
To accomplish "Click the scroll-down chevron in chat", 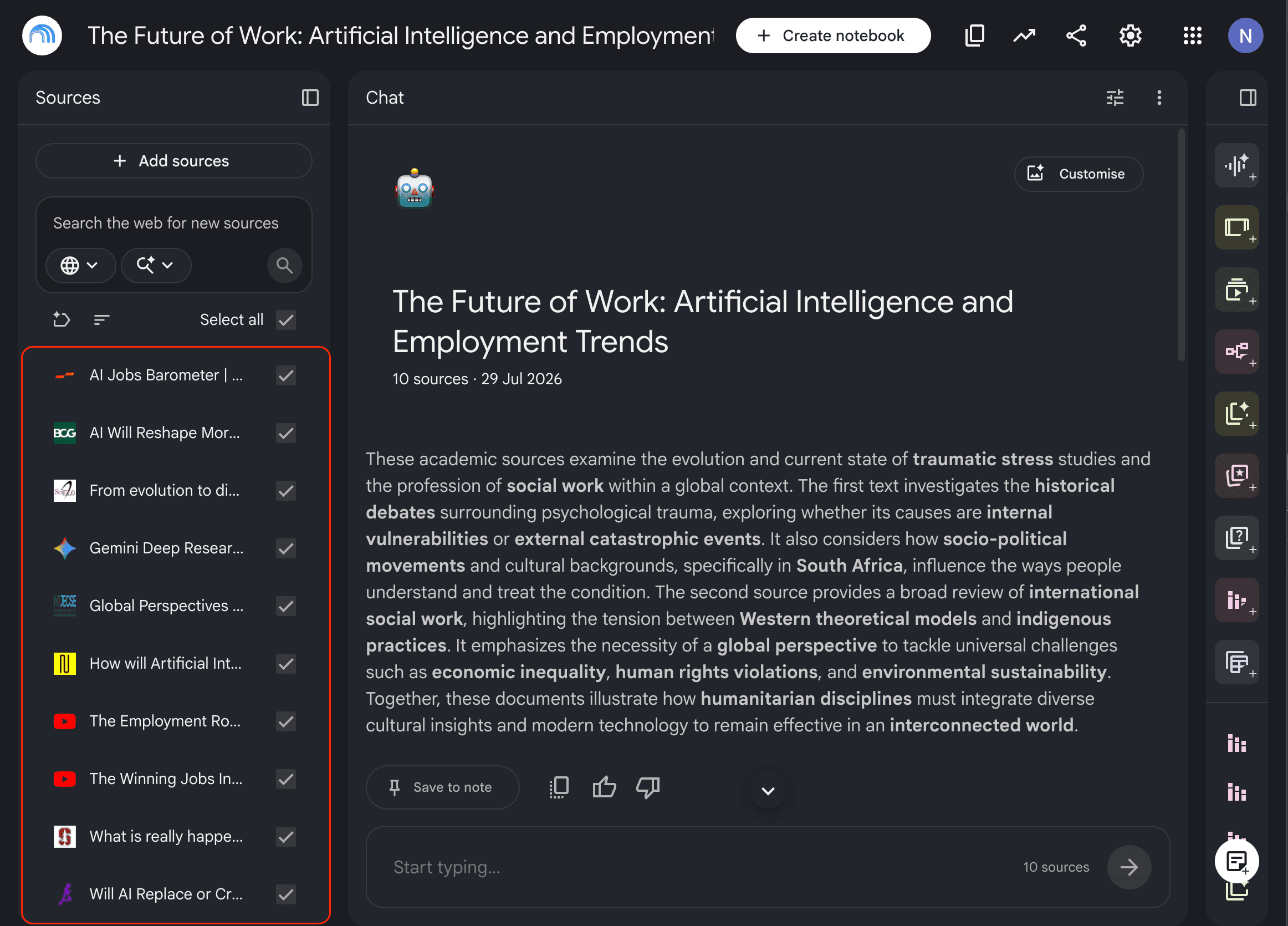I will click(x=768, y=791).
